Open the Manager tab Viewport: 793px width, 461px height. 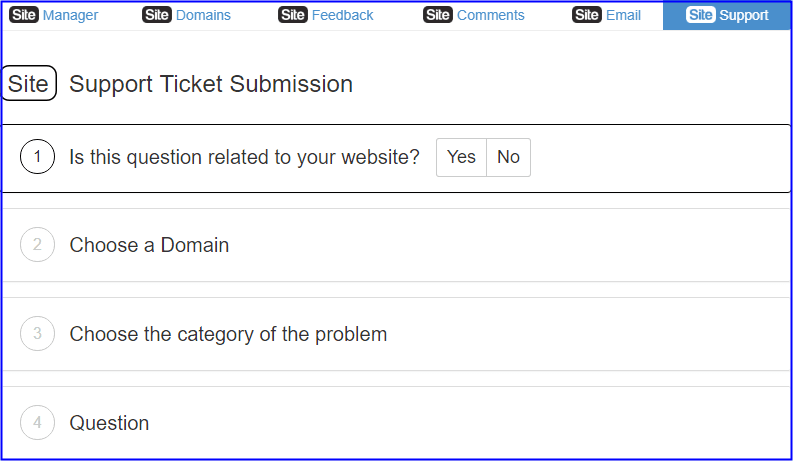(70, 15)
